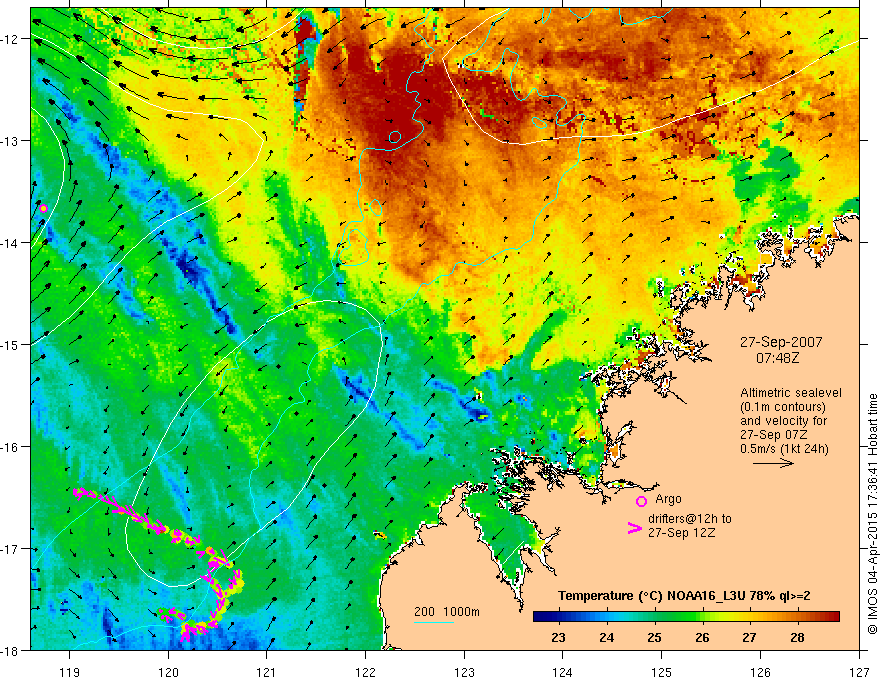This screenshot has height=680, width=880.
Task: Click the 'Argo' legend label
Action: click(668, 499)
